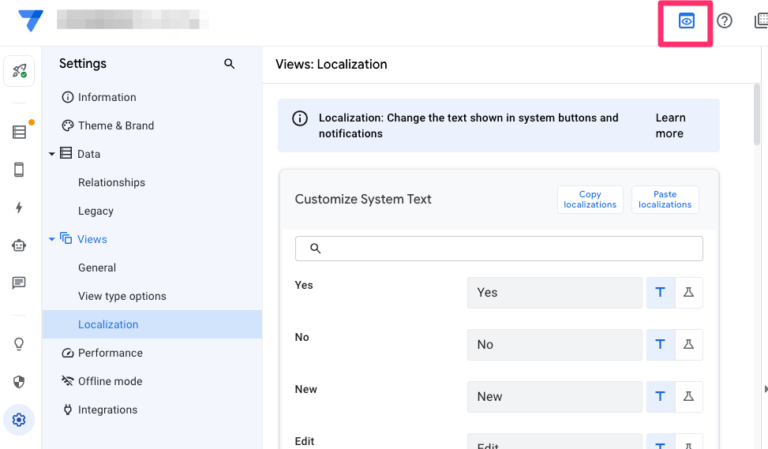This screenshot has height=449, width=768.
Task: Select the Actions lightning bolt icon
Action: click(x=19, y=207)
